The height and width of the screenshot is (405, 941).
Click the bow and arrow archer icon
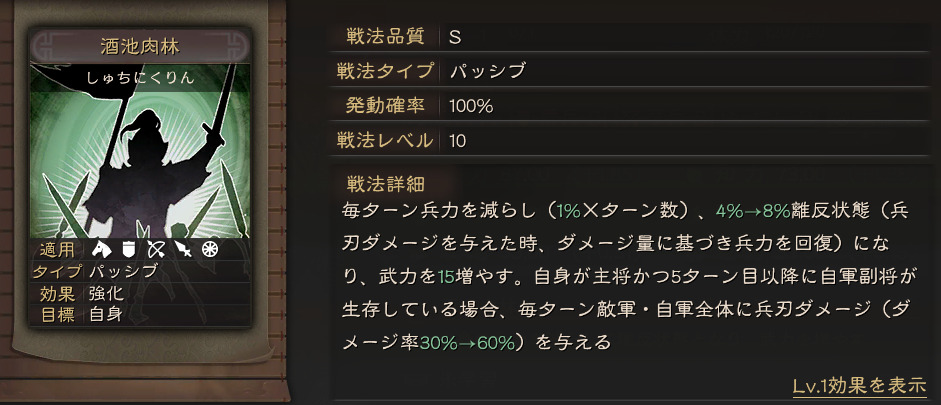coord(156,250)
